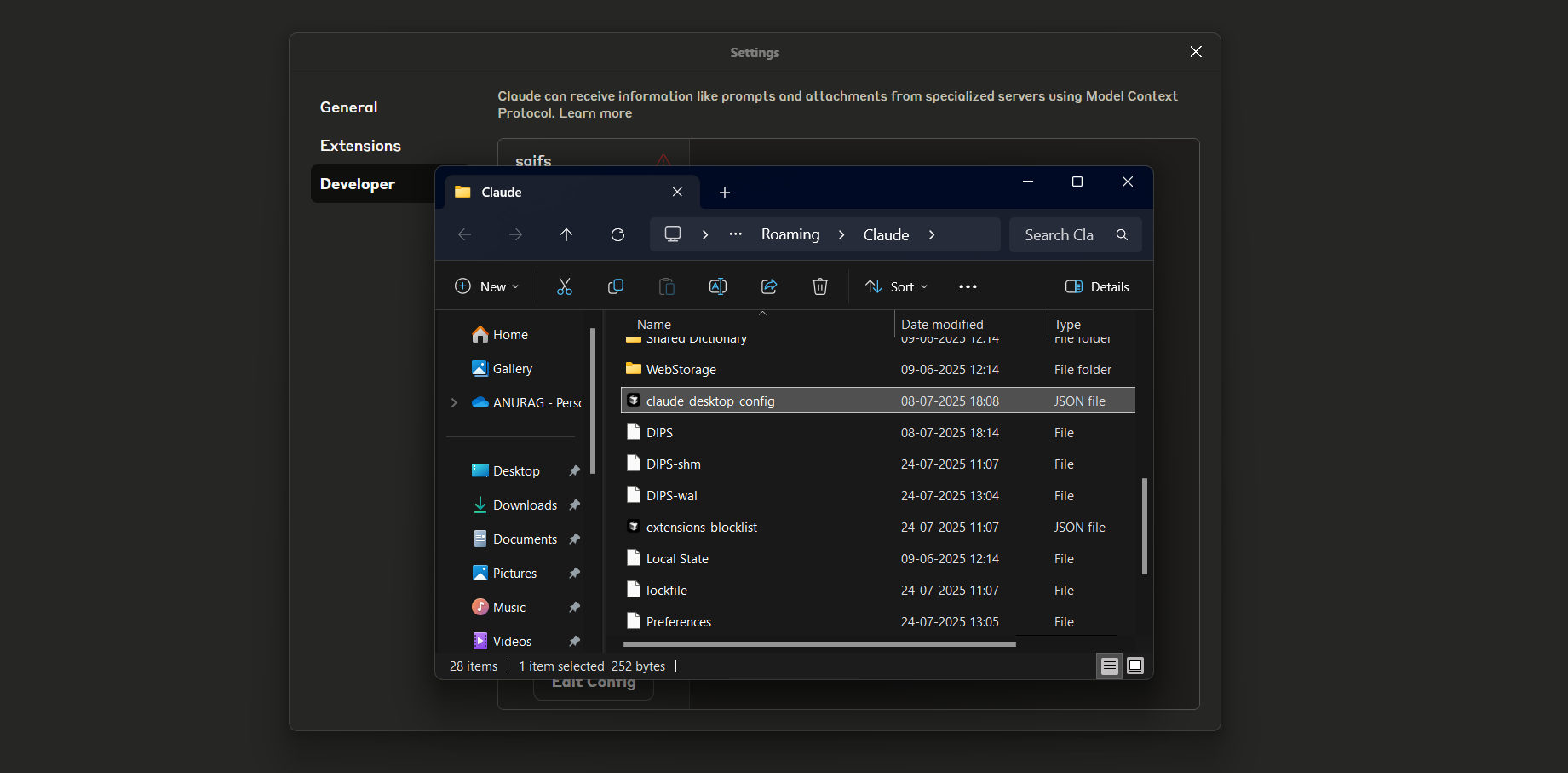
Task: Click the vertical scrollbar of file list
Action: pos(1145,525)
